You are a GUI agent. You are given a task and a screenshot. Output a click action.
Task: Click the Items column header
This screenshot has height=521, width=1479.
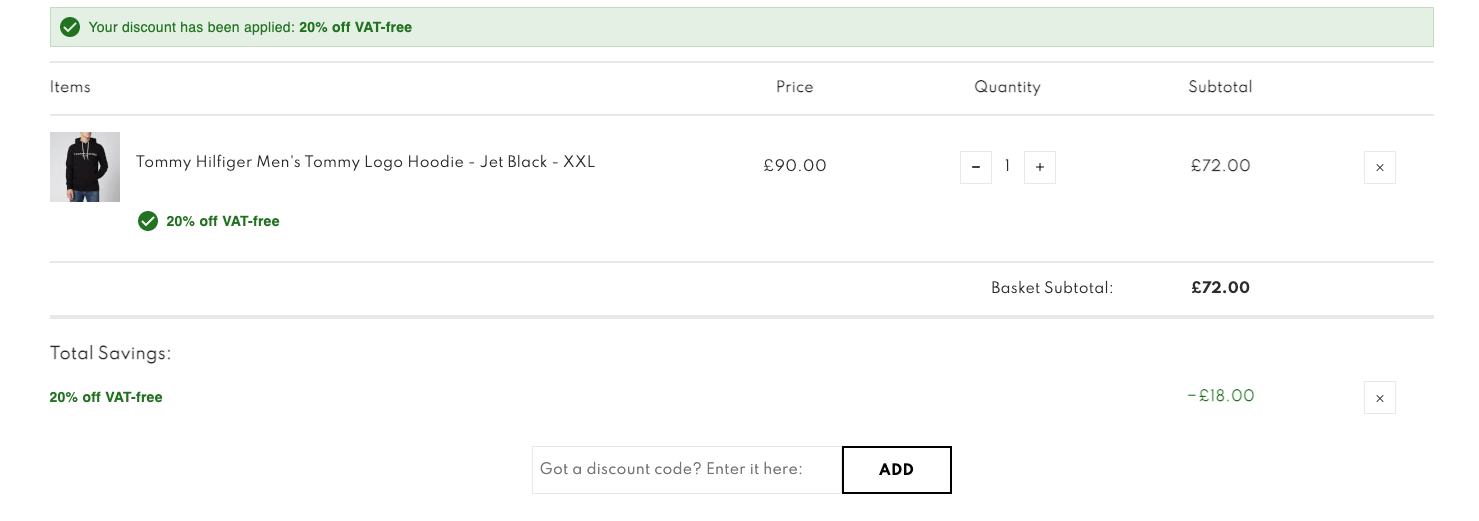coord(70,87)
